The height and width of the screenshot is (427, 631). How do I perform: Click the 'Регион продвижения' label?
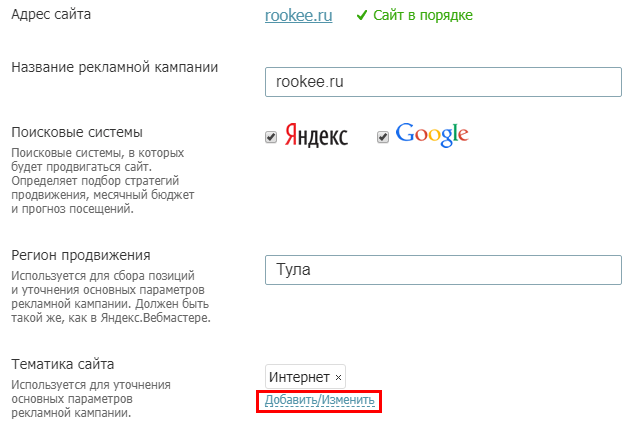[x=81, y=255]
